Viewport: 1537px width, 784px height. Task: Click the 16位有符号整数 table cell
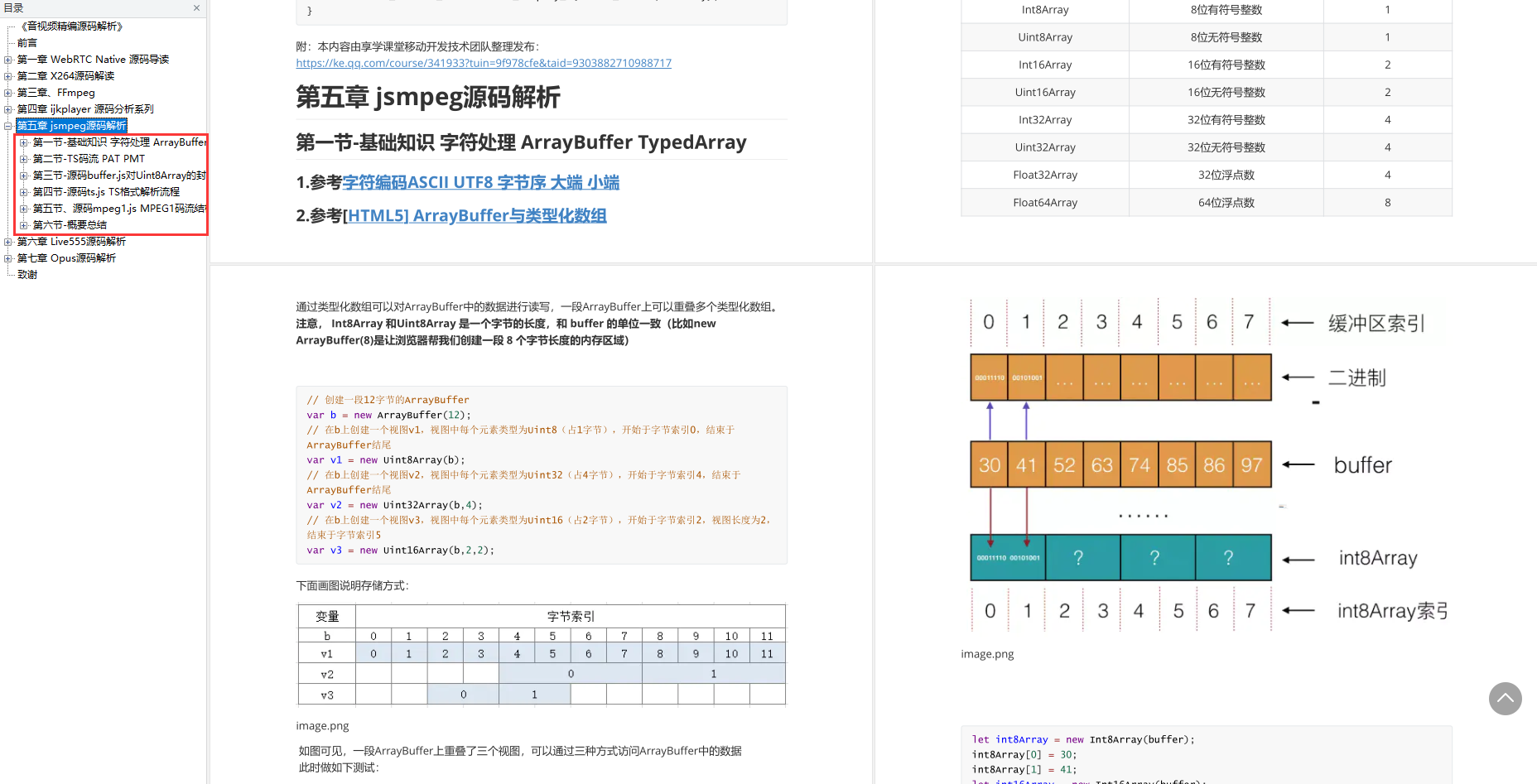click(x=1226, y=65)
